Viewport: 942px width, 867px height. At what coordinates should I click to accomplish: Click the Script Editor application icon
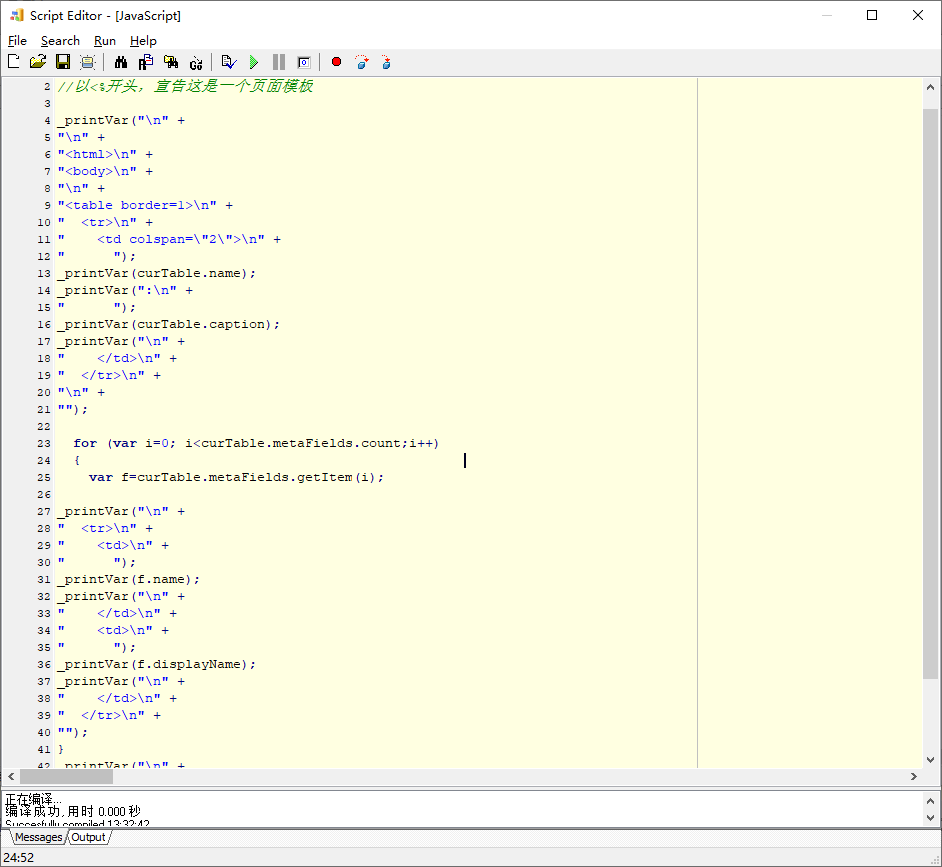point(17,16)
